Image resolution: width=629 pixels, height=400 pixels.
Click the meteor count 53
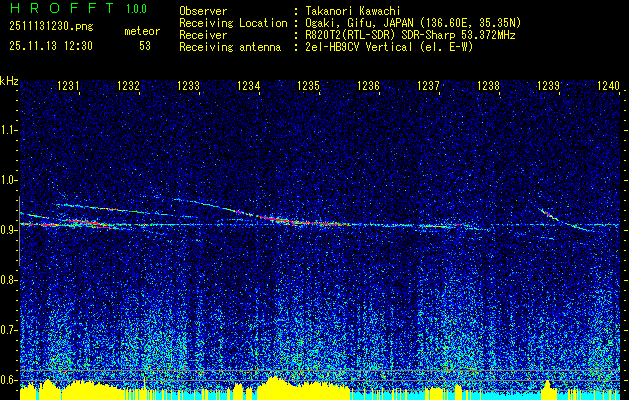(145, 46)
